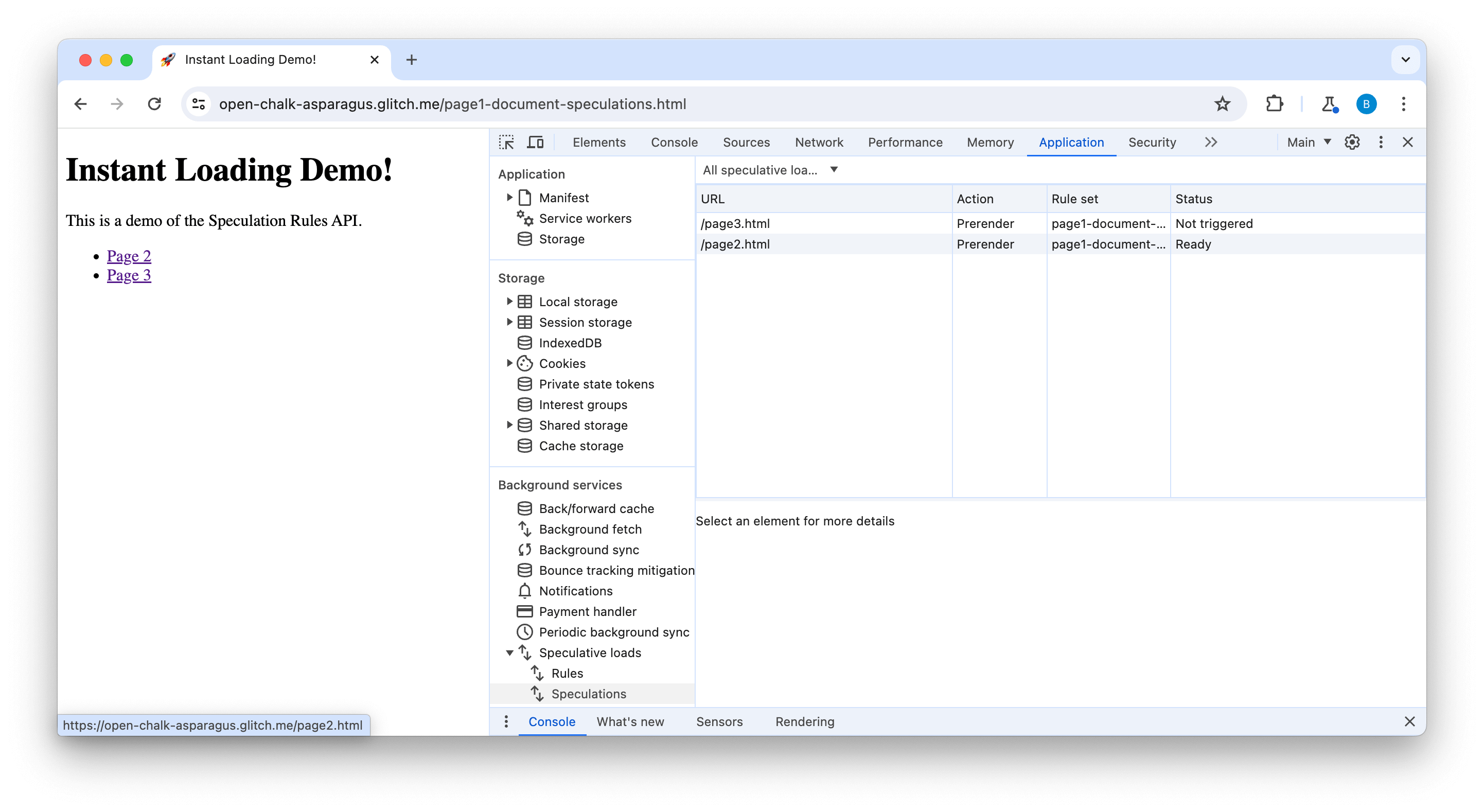Toggle the Speculative loads tree expander
This screenshot has width=1484, height=812.
pyautogui.click(x=510, y=653)
